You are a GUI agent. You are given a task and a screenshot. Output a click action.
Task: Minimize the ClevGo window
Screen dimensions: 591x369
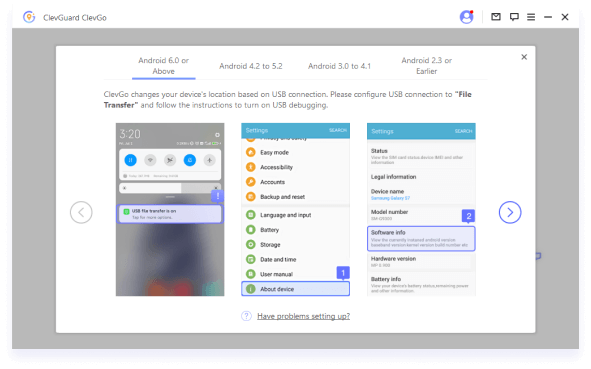548,17
